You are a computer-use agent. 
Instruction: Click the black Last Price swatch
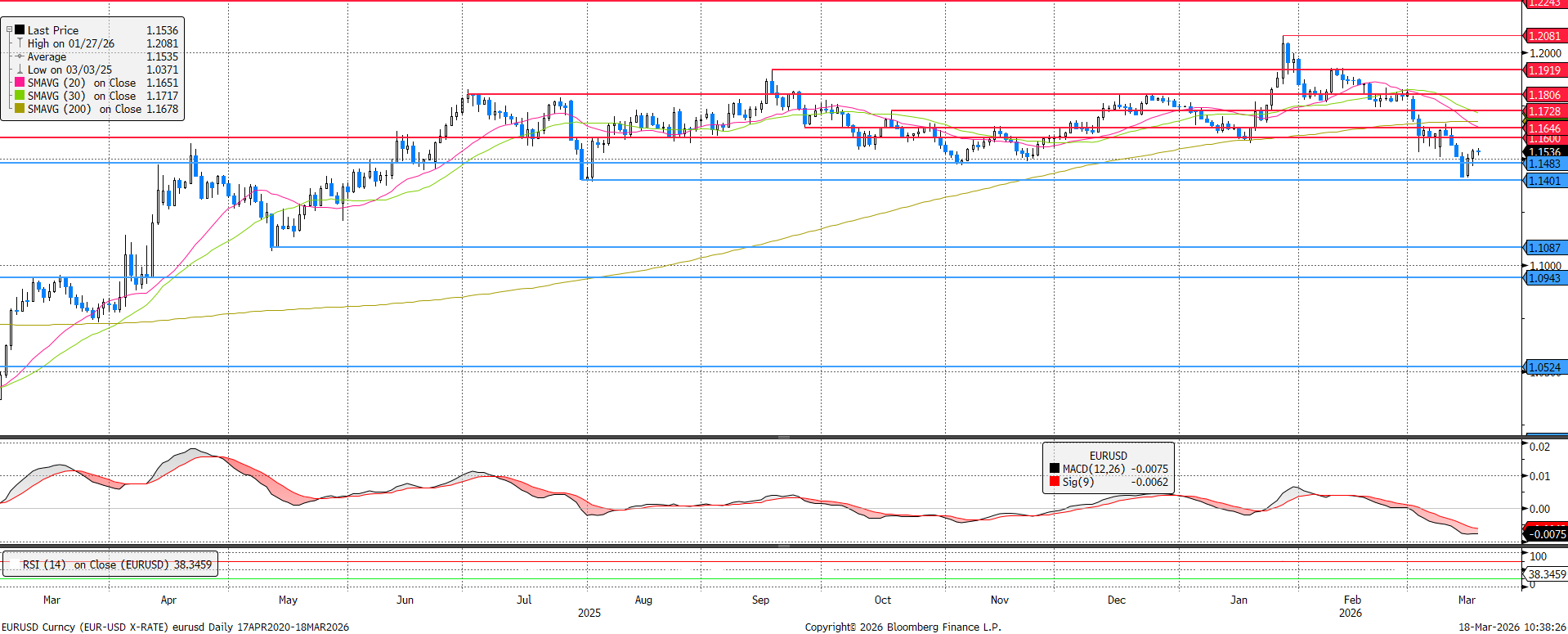point(20,30)
